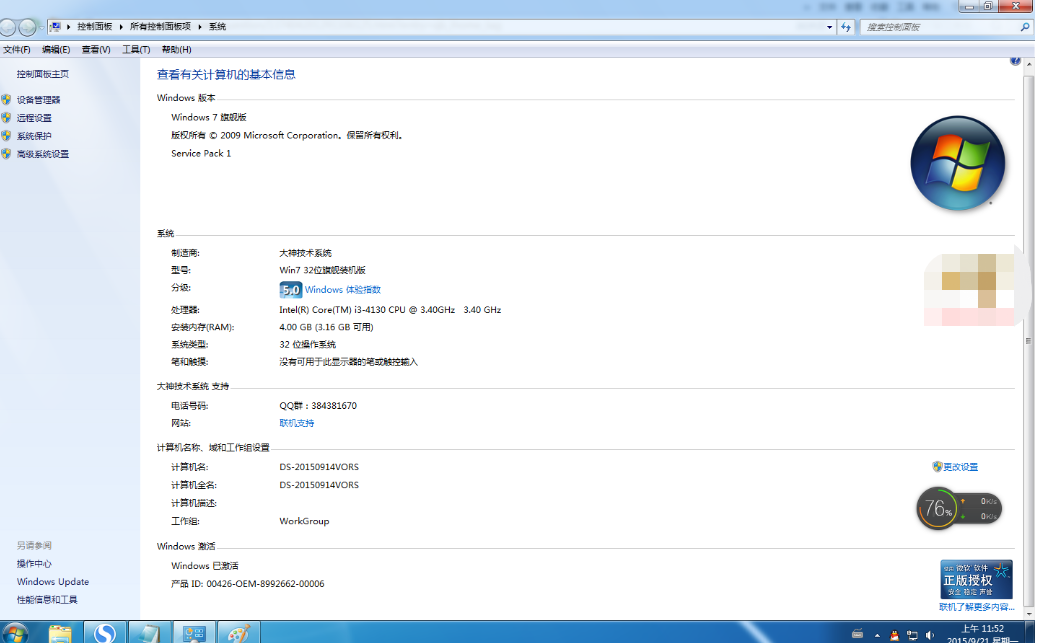Click the vertical scrollbar thumb
Screen dimensions: 1041x643
tap(1029, 340)
